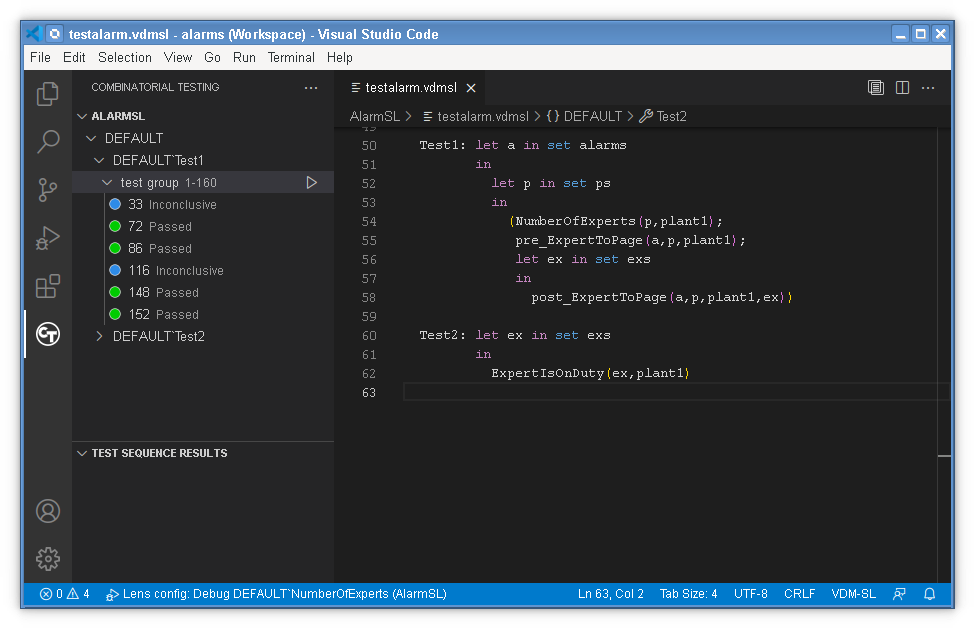
Task: Open the Source Control view
Action: coord(47,189)
